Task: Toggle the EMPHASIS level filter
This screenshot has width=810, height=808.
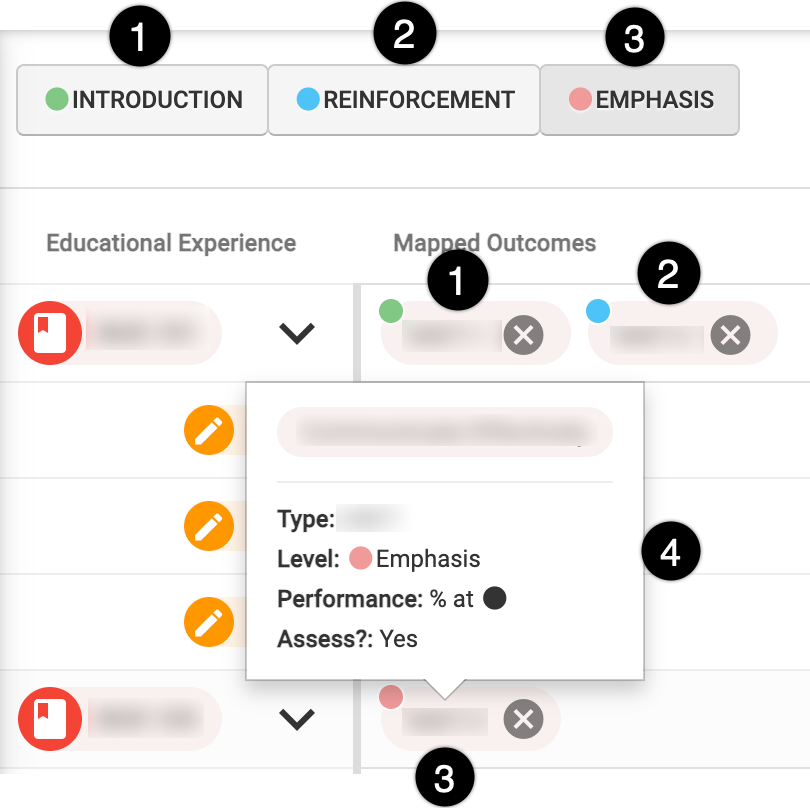Action: (x=640, y=100)
